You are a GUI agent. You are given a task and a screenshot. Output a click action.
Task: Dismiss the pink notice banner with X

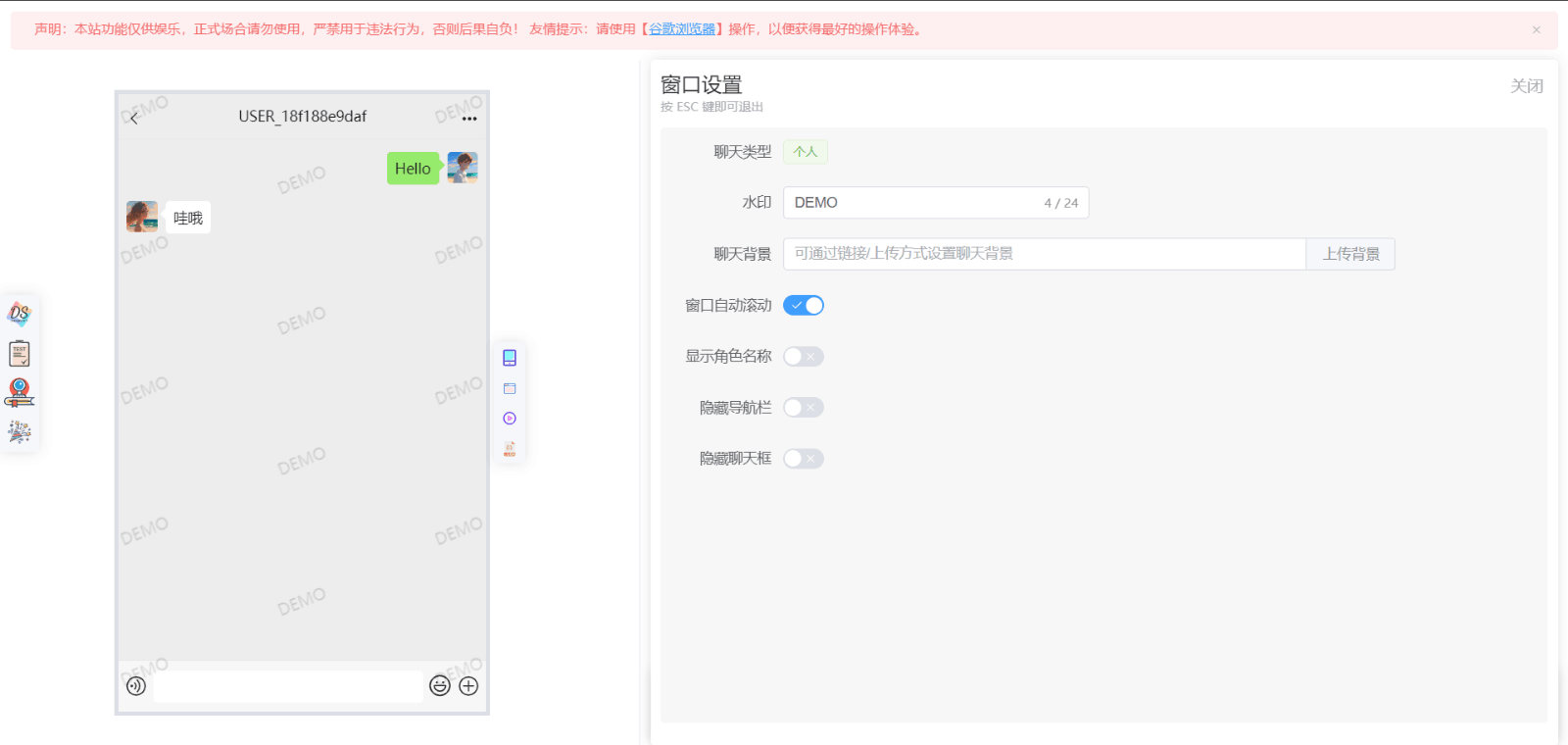[1537, 29]
